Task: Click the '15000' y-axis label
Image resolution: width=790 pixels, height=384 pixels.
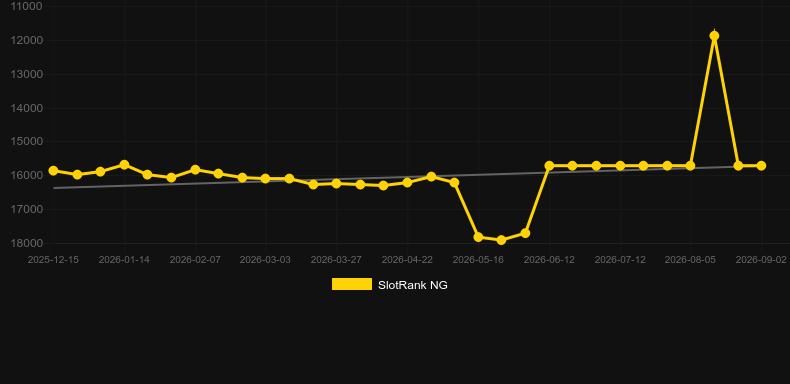Action: [26, 142]
